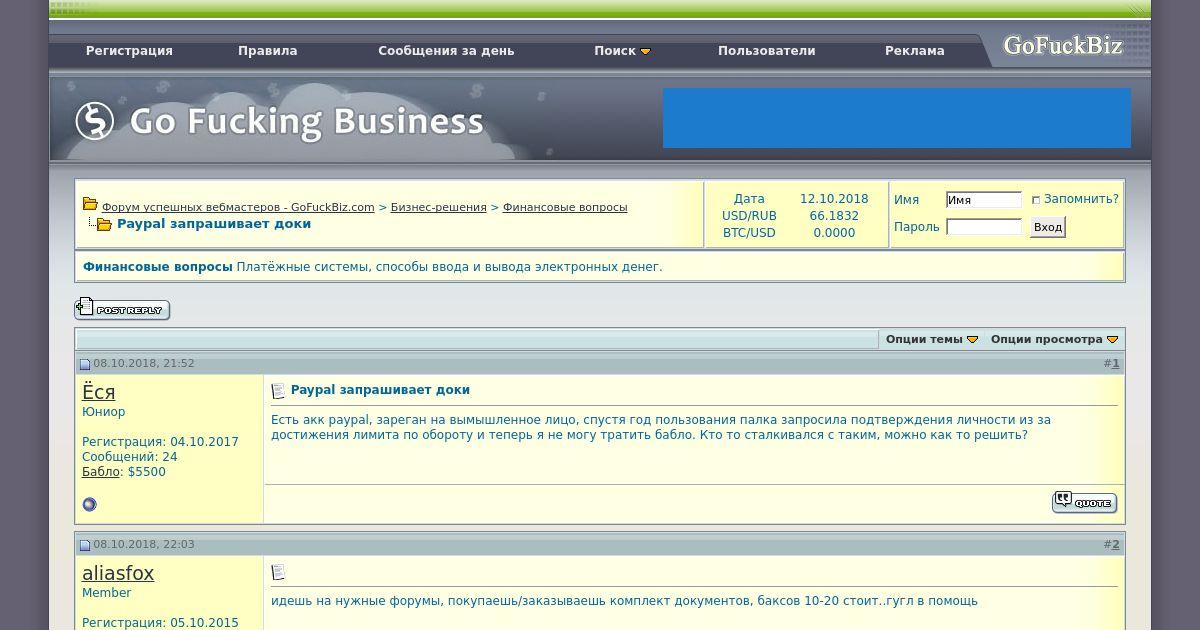Click the Go Fucking Business banner title

pos(307,122)
